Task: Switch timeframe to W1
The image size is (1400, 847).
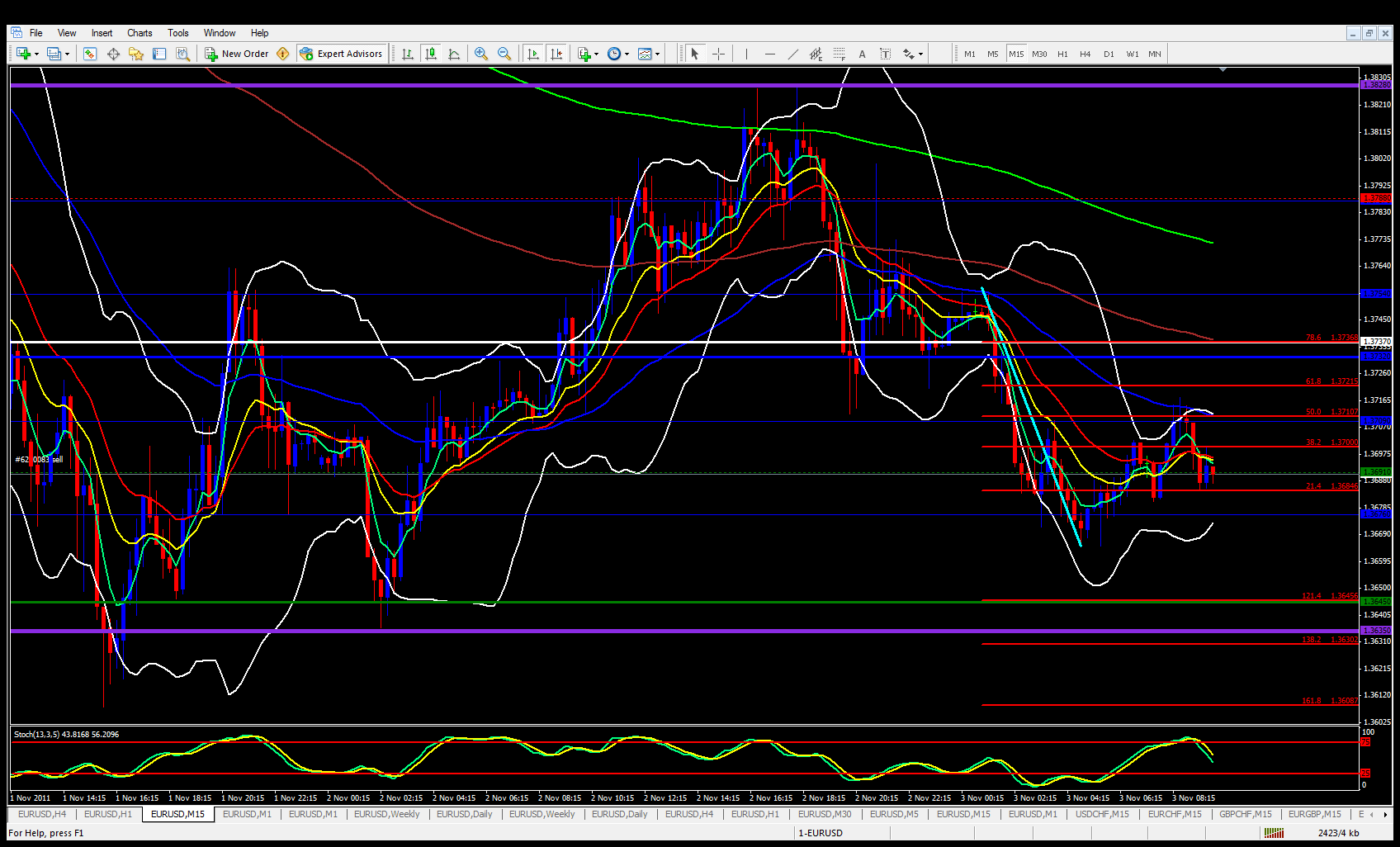Action: 1133,54
